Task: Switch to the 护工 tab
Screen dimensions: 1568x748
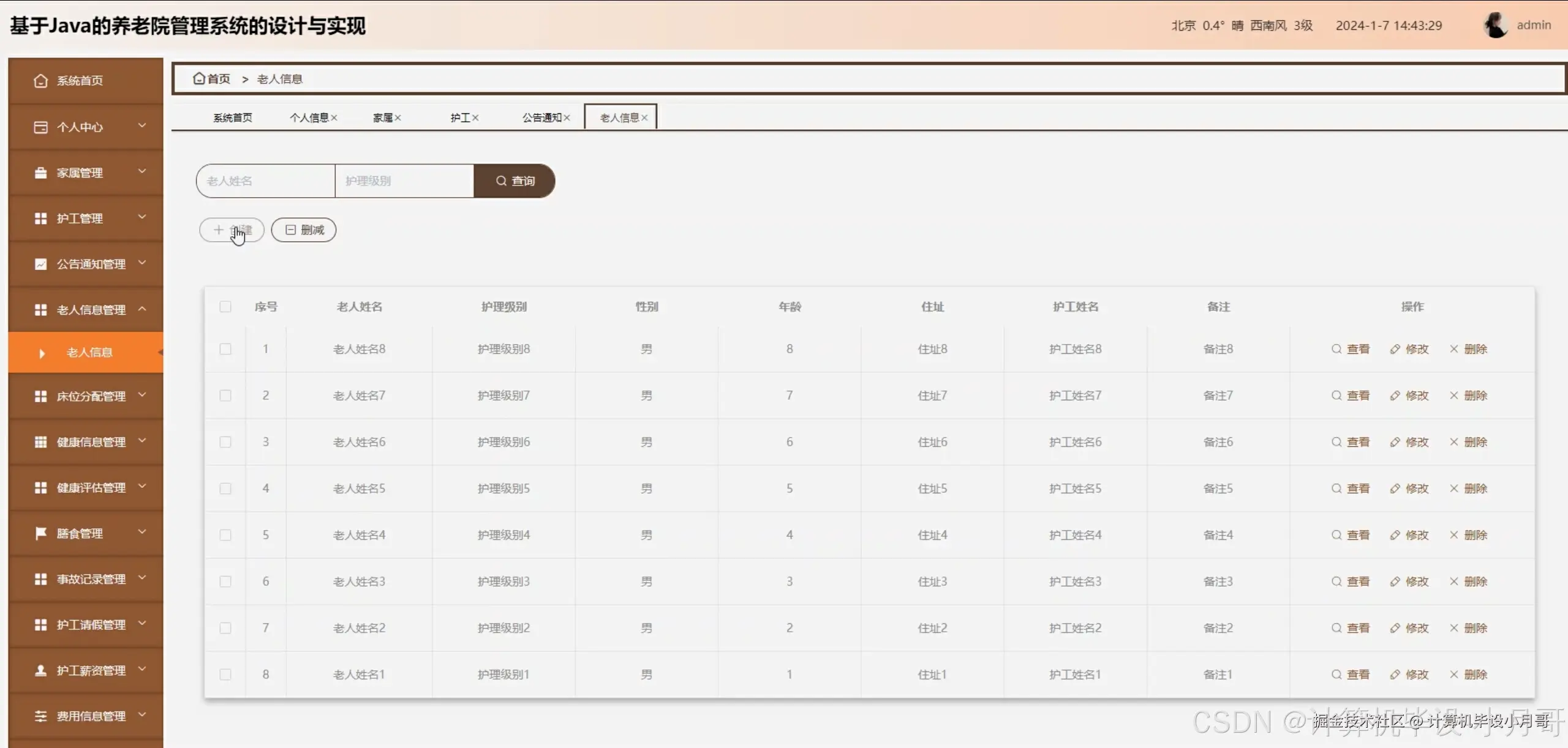Action: coord(459,118)
